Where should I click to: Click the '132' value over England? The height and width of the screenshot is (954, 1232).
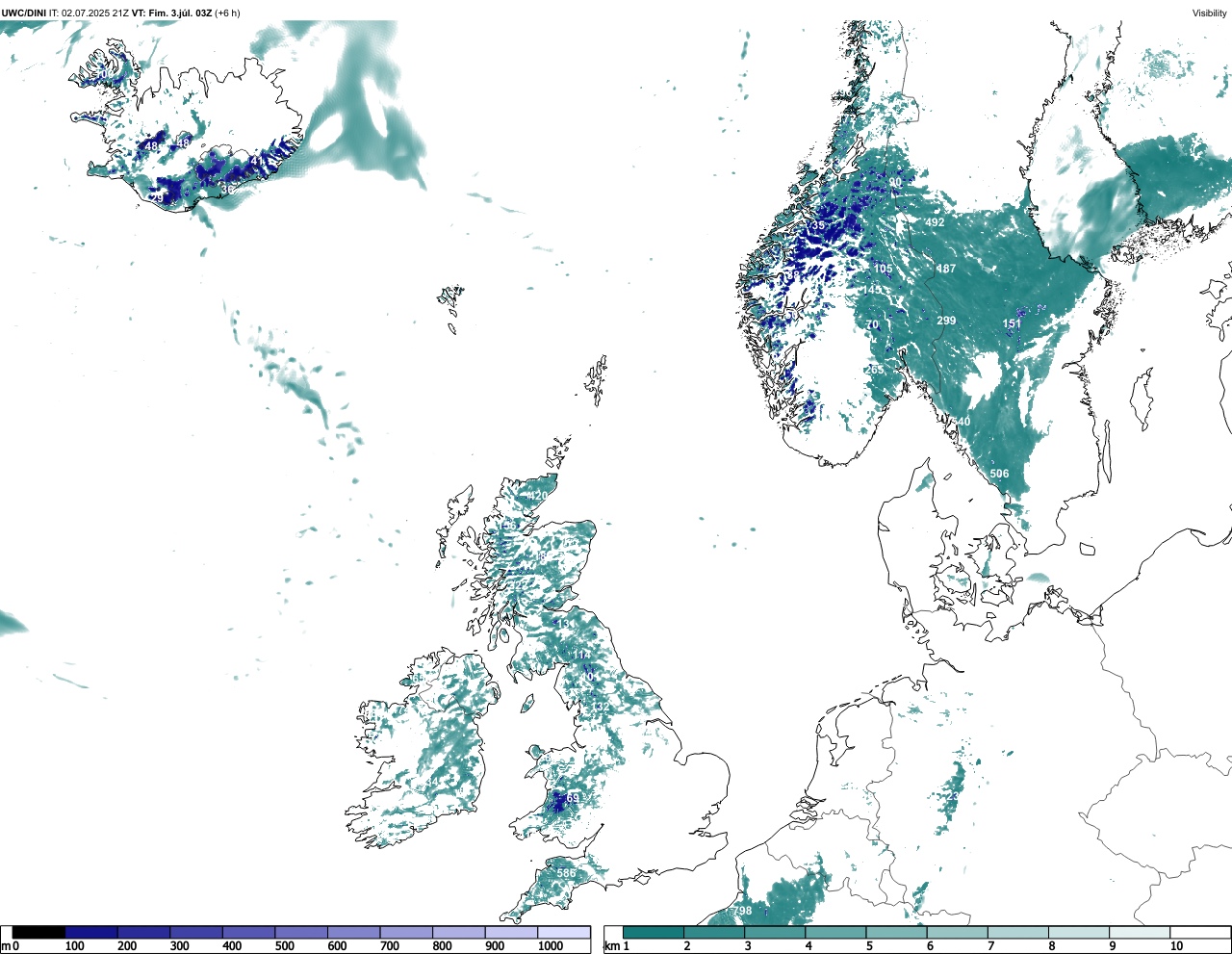pyautogui.click(x=601, y=708)
